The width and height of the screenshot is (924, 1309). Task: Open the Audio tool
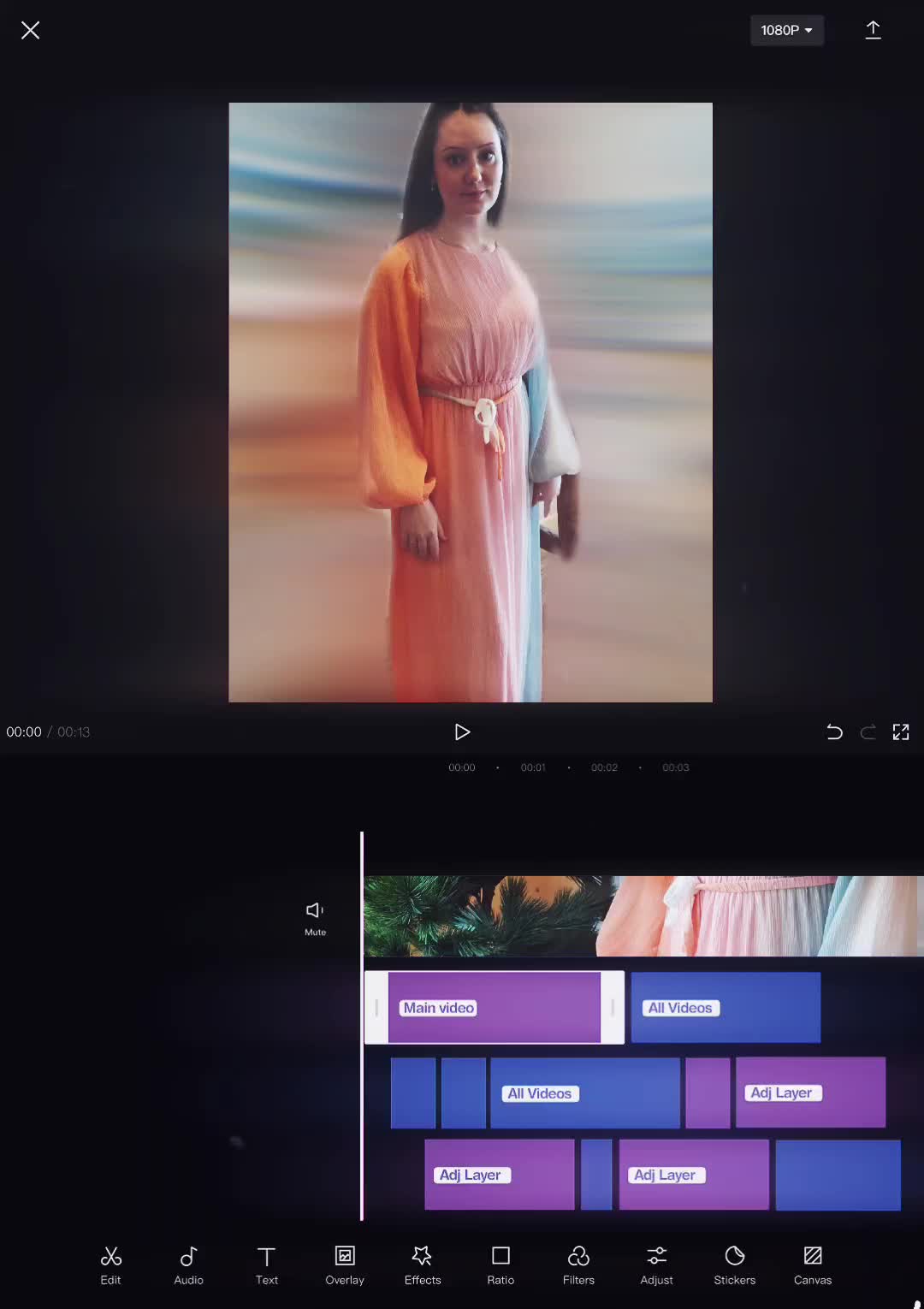tap(188, 1265)
